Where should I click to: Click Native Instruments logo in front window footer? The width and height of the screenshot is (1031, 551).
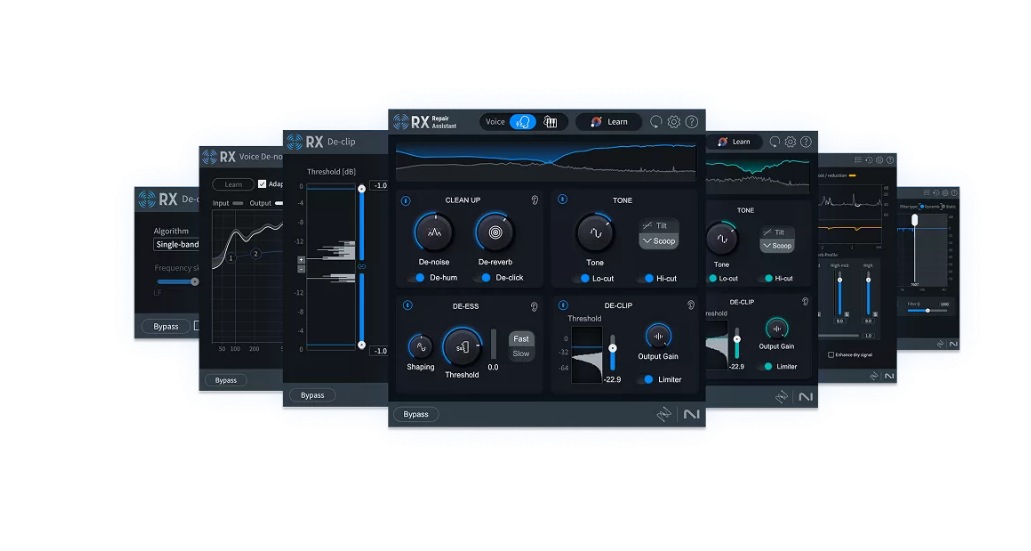[x=692, y=414]
